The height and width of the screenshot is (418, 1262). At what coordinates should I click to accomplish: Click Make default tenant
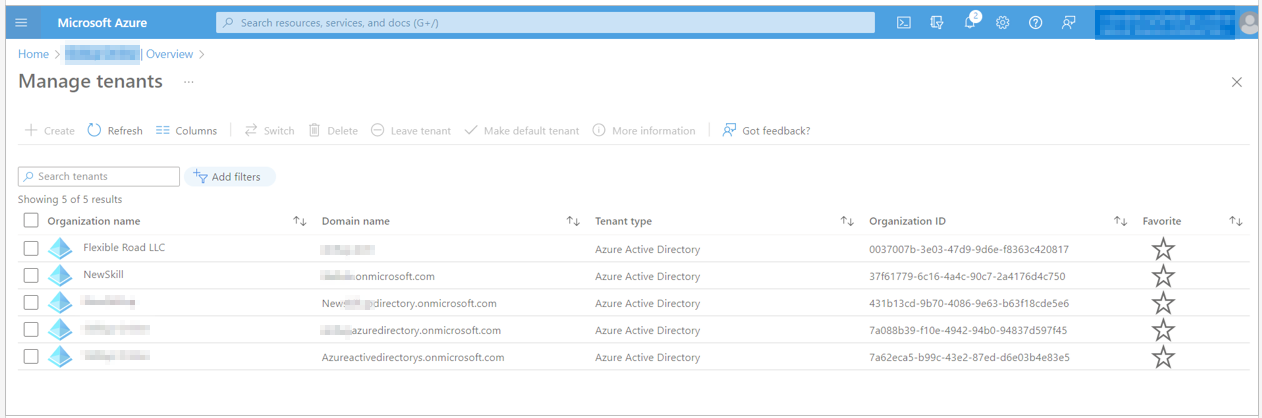[522, 130]
